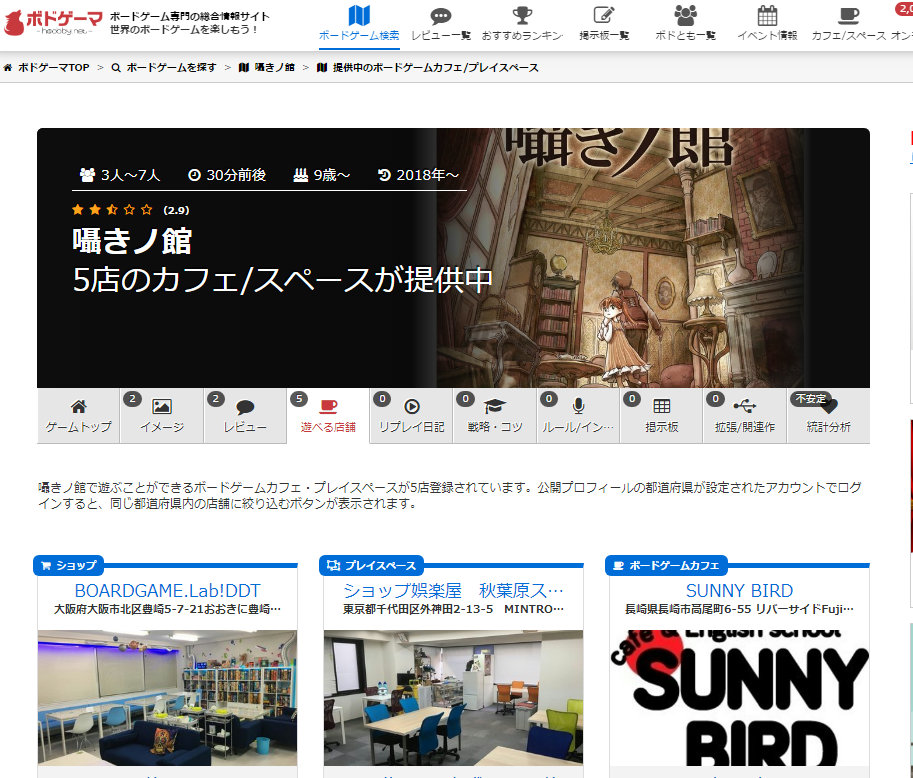Open SUNNY BIRD cafe link
913x778 pixels.
(x=739, y=590)
